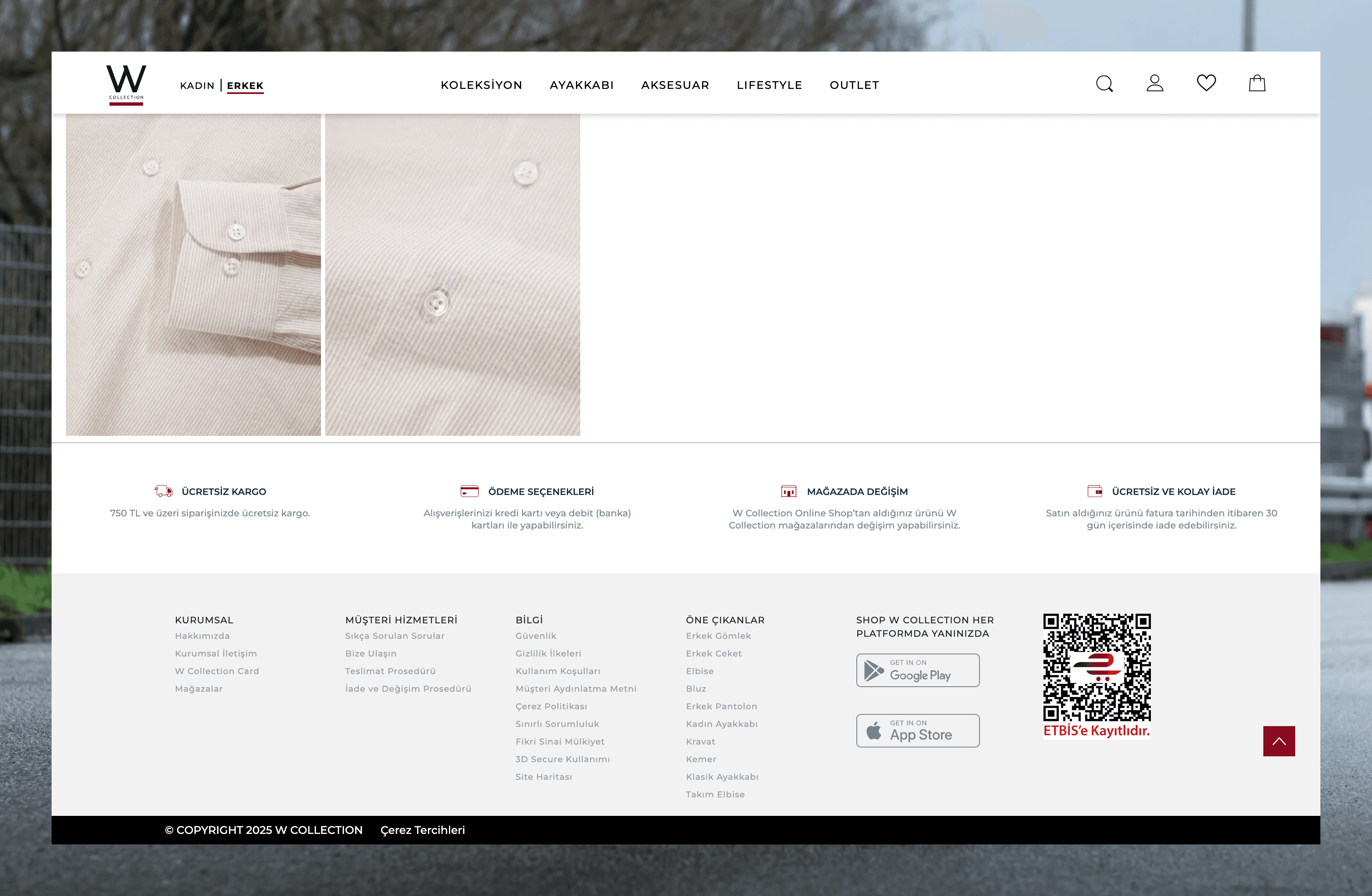Go to the OUTLET menu item
Viewport: 1372px width, 896px height.
(854, 85)
